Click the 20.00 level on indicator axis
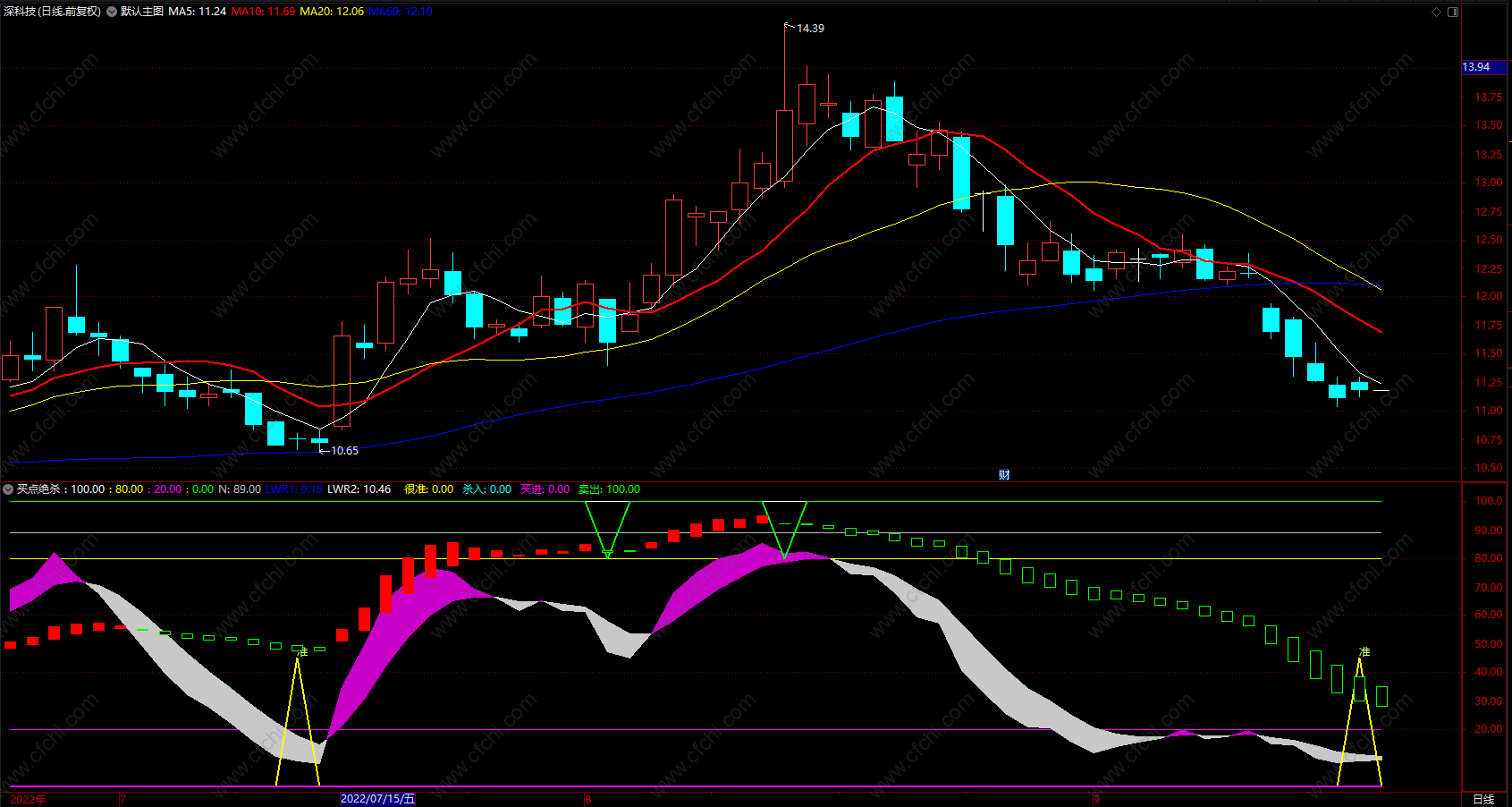Image resolution: width=1512 pixels, height=807 pixels. click(1489, 729)
